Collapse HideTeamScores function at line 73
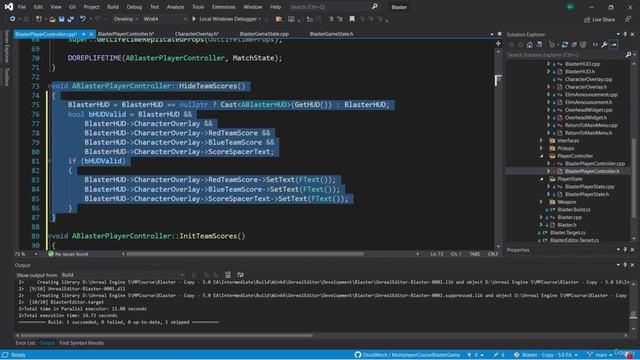 pos(50,86)
